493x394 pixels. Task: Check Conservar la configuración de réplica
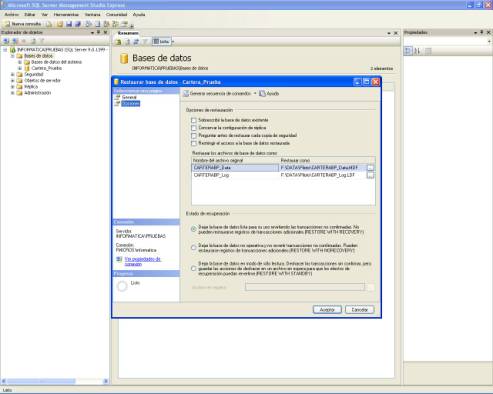tap(194, 128)
